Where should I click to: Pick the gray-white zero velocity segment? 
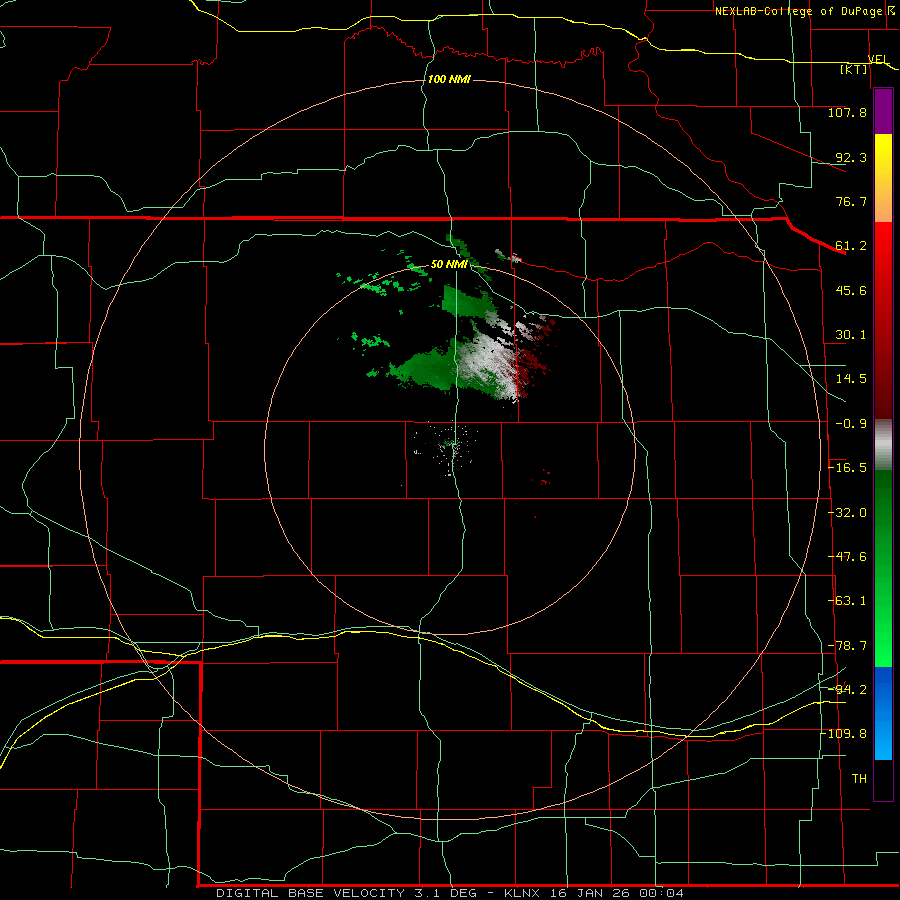click(x=883, y=444)
